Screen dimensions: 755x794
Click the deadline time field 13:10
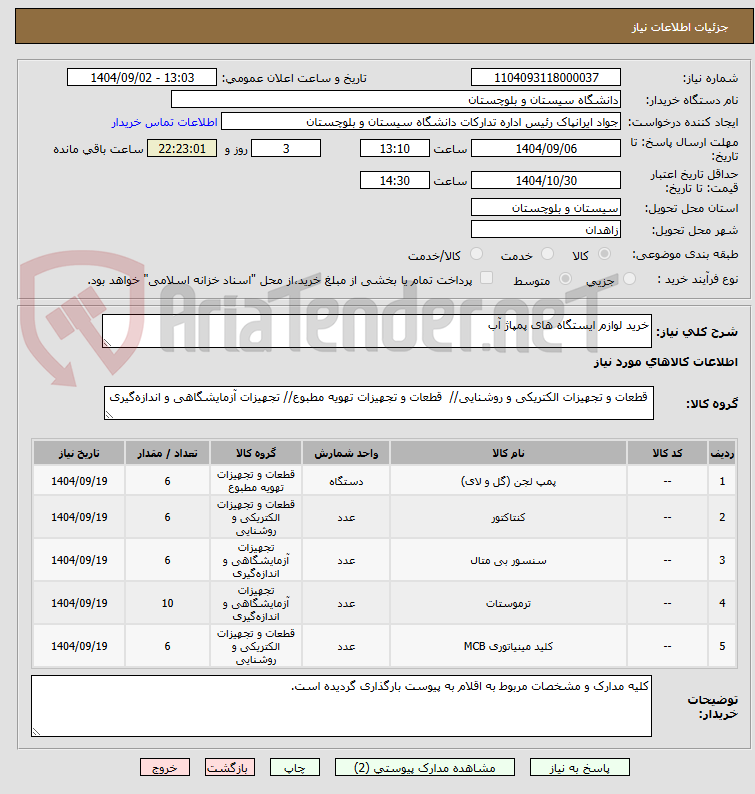tap(394, 148)
